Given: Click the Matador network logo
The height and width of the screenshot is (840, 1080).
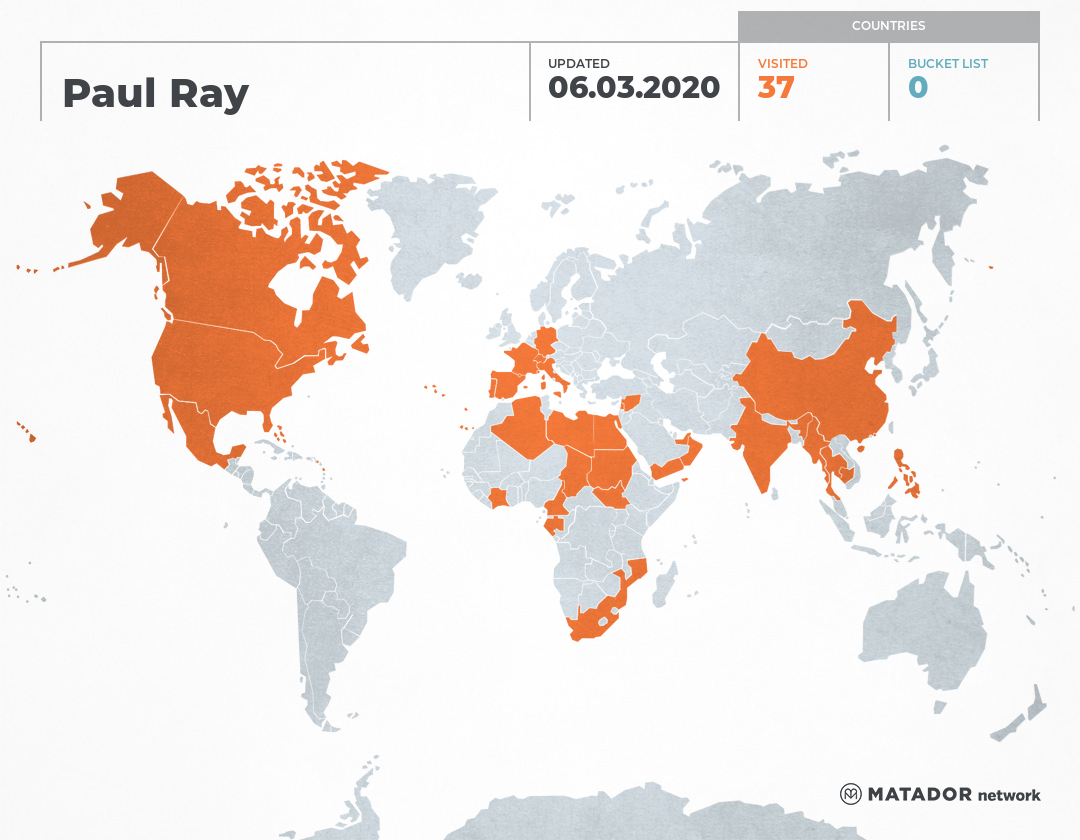Looking at the screenshot, I should (940, 795).
